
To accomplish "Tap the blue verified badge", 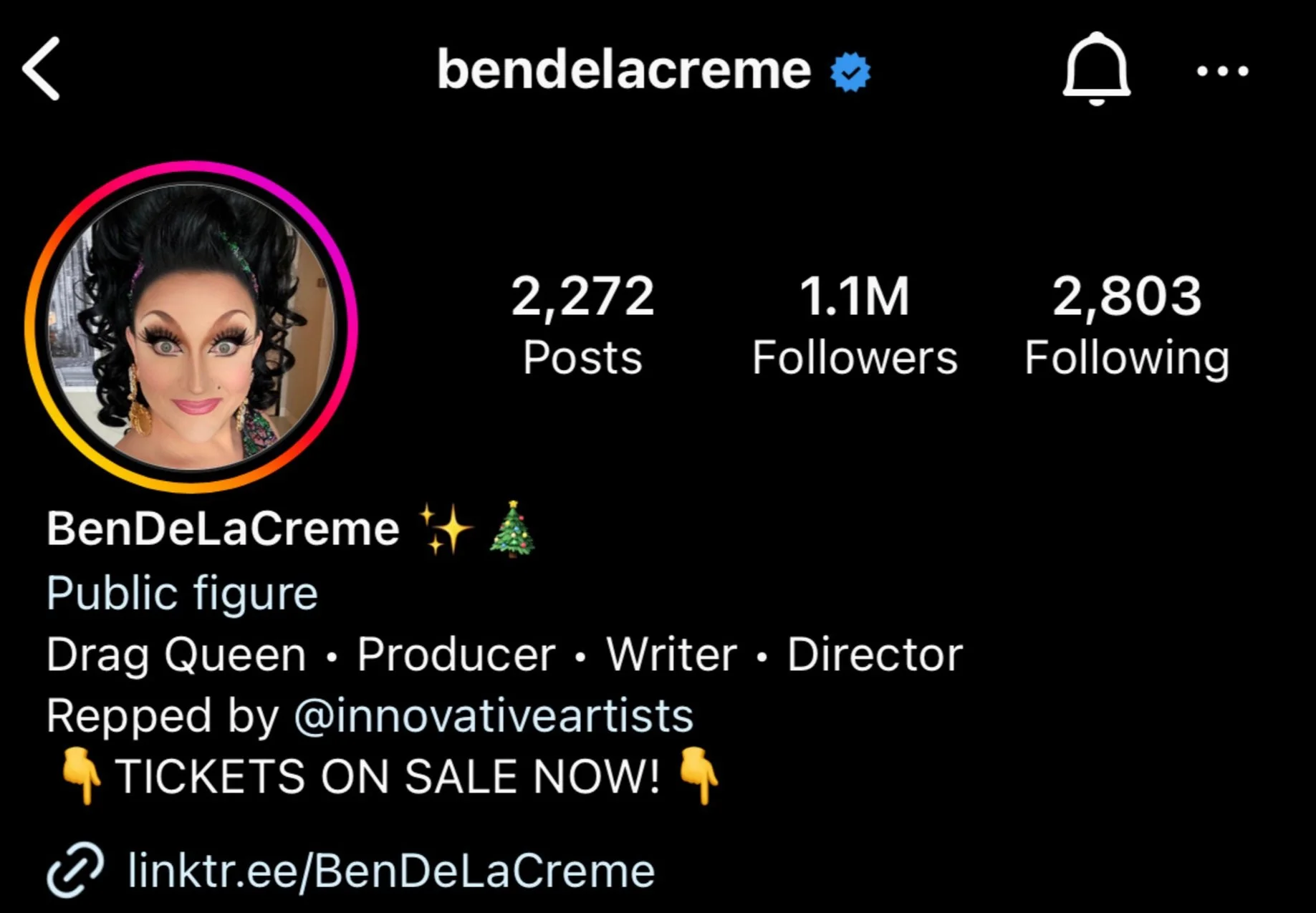I will point(850,72).
